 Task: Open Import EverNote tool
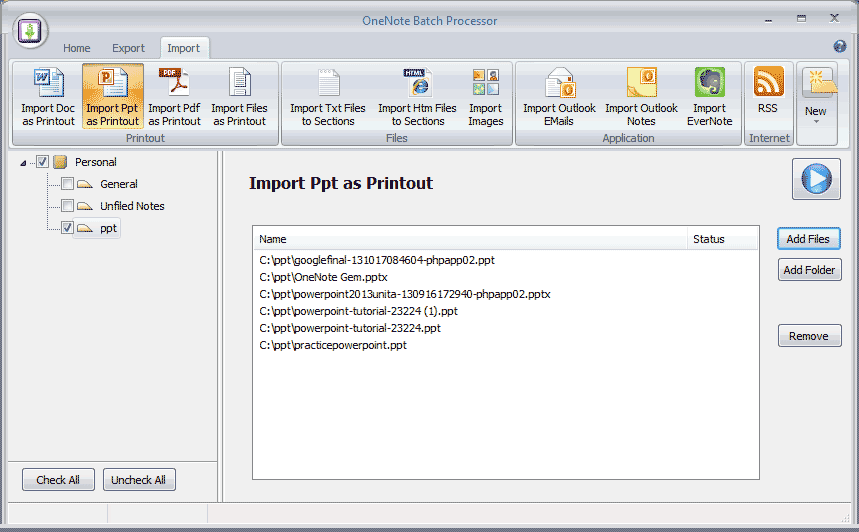[x=709, y=96]
